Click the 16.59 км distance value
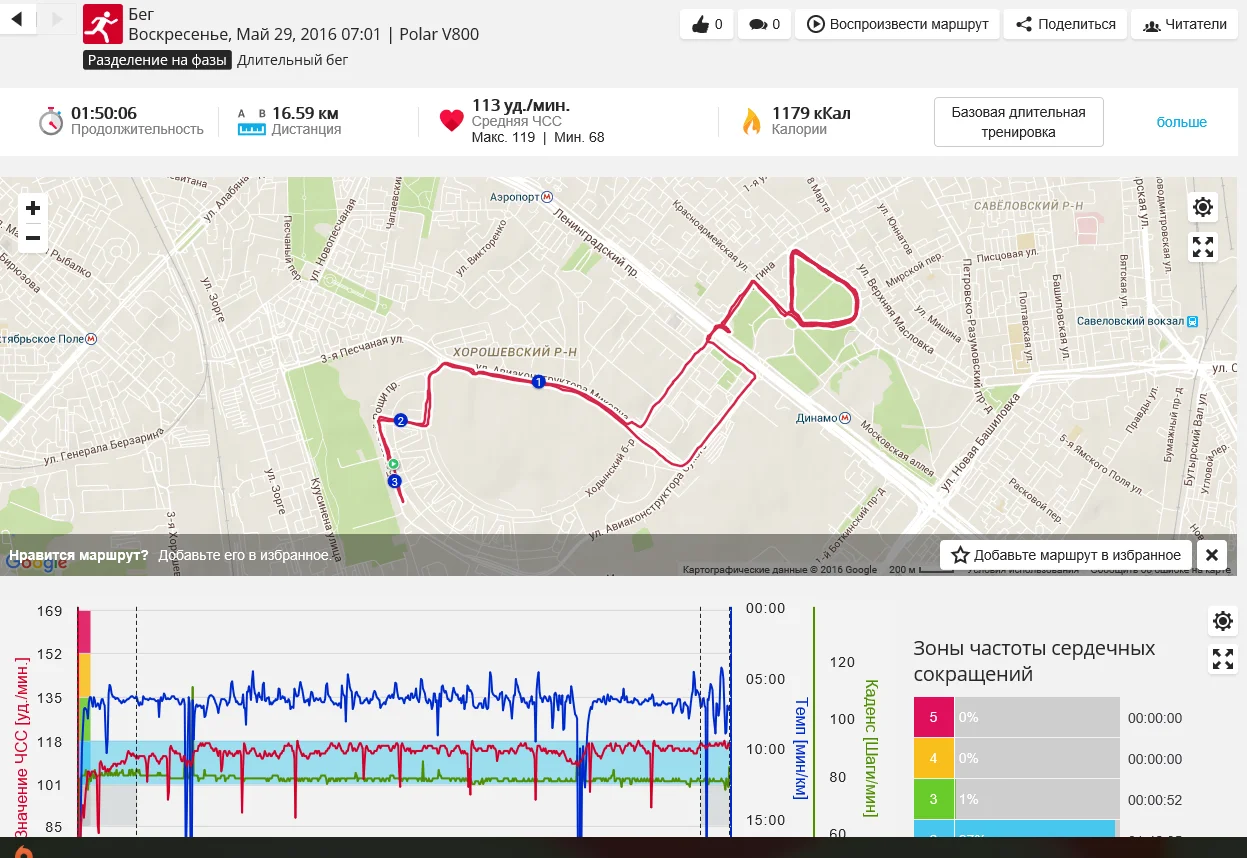This screenshot has height=858, width=1247. [305, 113]
